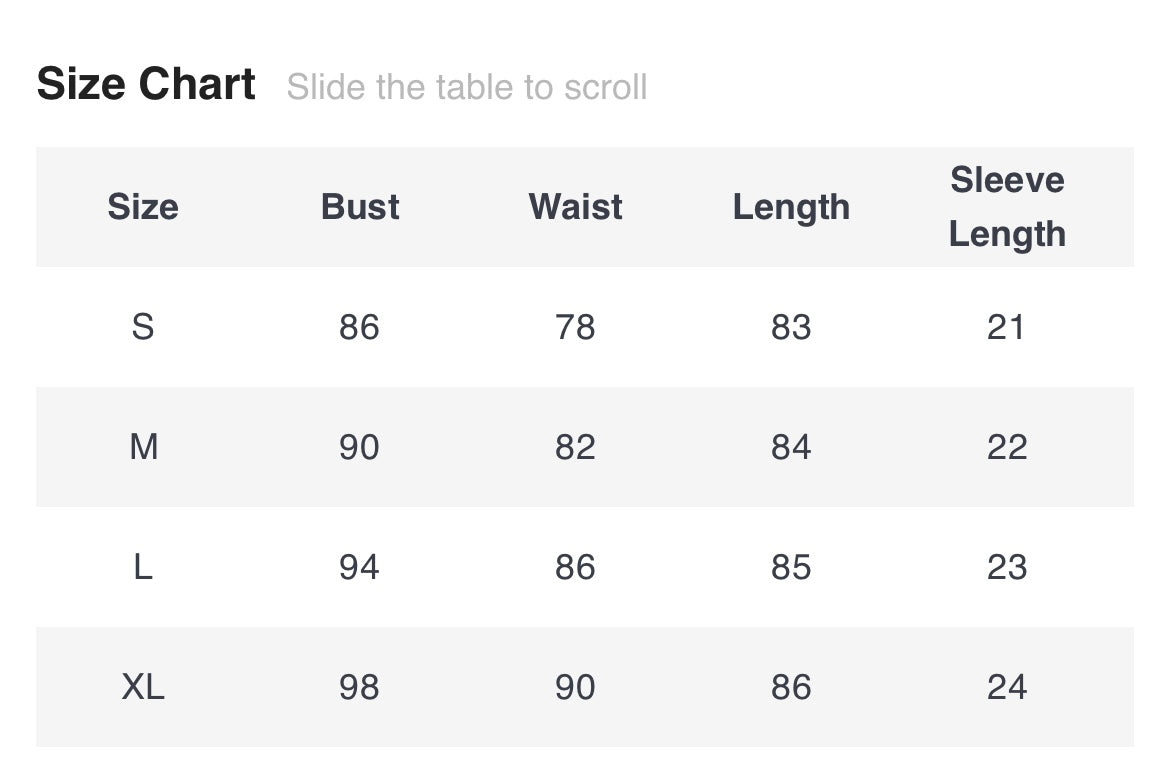Screen dimensions: 1170x763
Task: Click the L size row label
Action: (143, 567)
